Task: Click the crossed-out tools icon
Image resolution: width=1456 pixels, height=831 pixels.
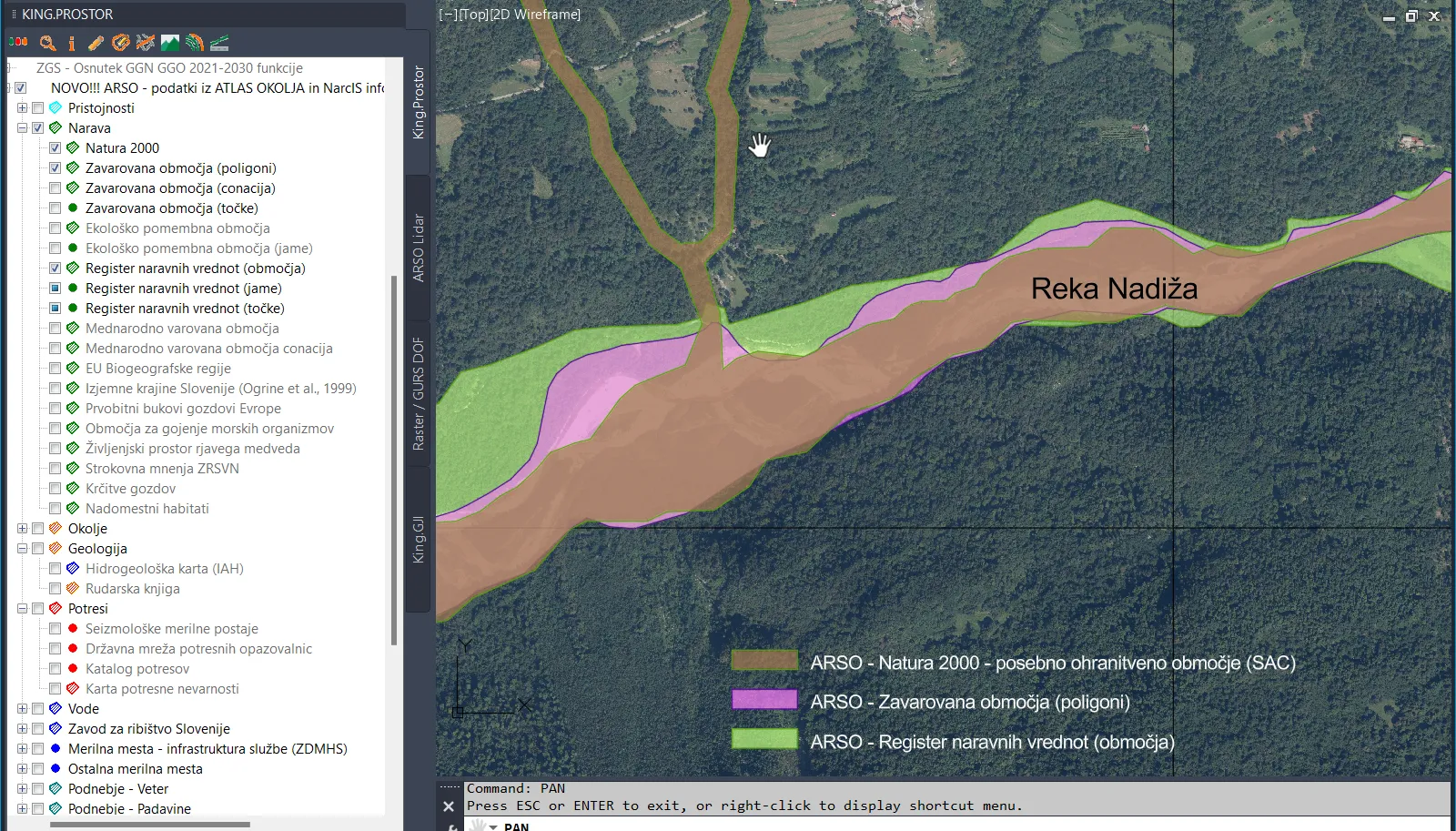Action: [x=146, y=43]
